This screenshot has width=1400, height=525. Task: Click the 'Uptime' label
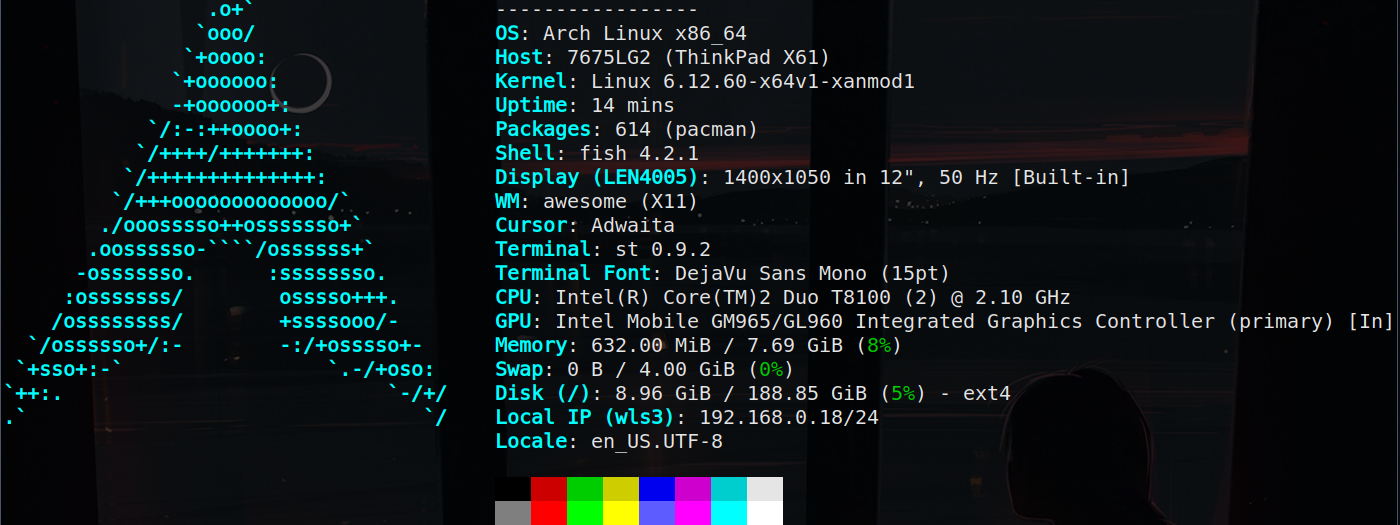click(531, 105)
